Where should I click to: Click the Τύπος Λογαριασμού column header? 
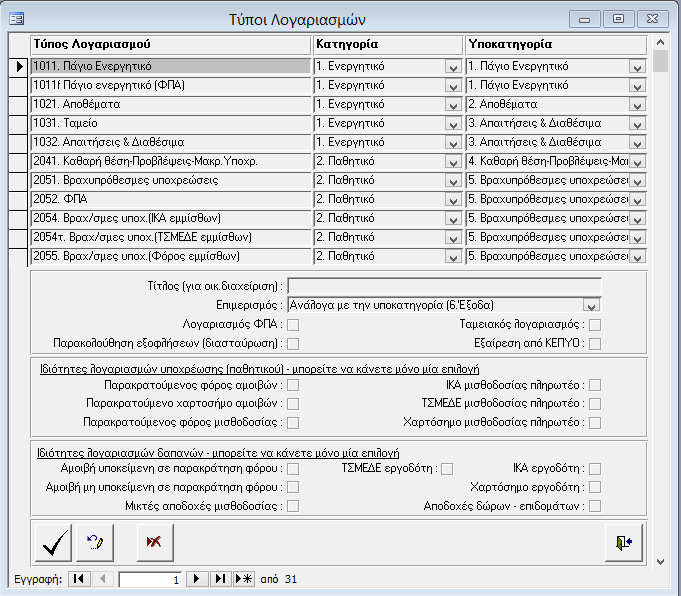point(170,45)
